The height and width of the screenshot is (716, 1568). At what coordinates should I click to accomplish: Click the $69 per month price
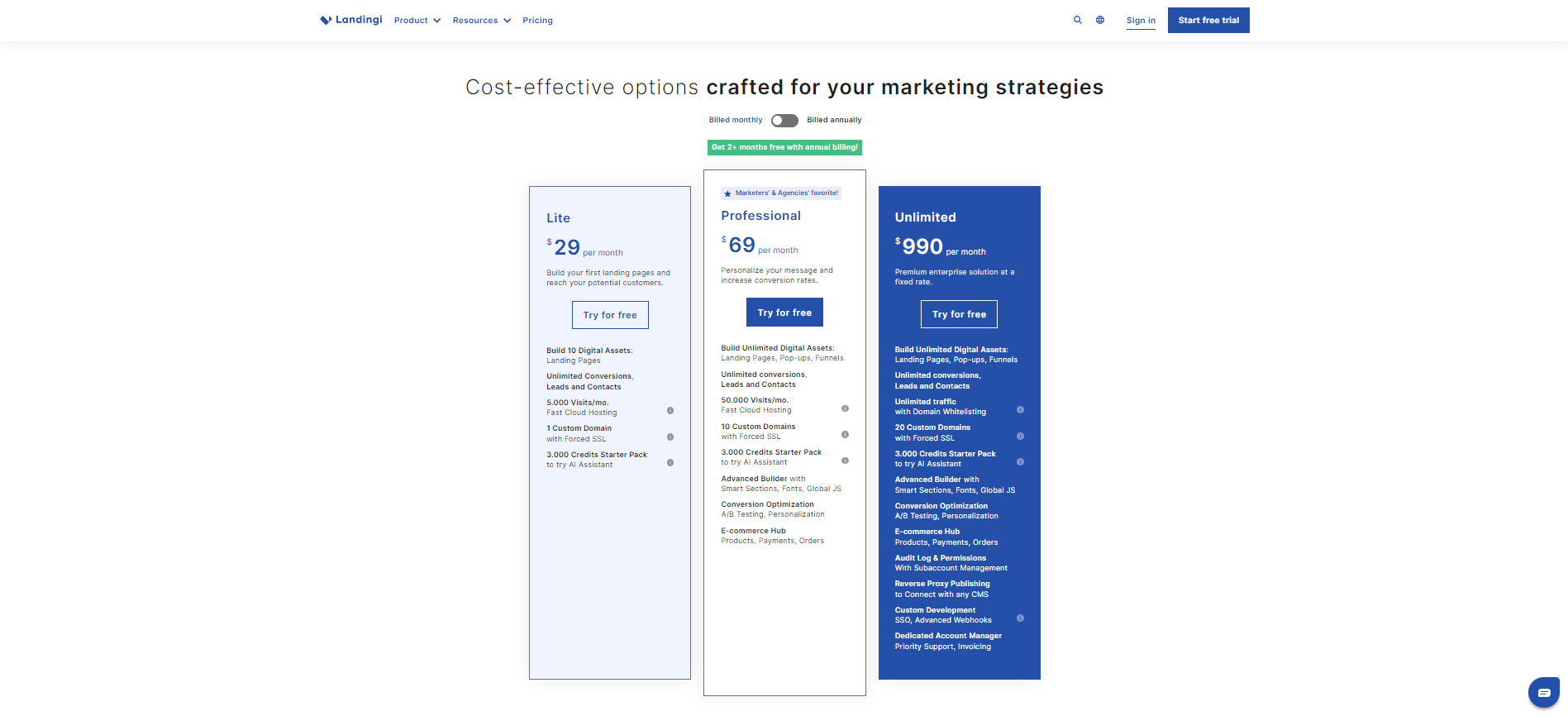(x=759, y=245)
